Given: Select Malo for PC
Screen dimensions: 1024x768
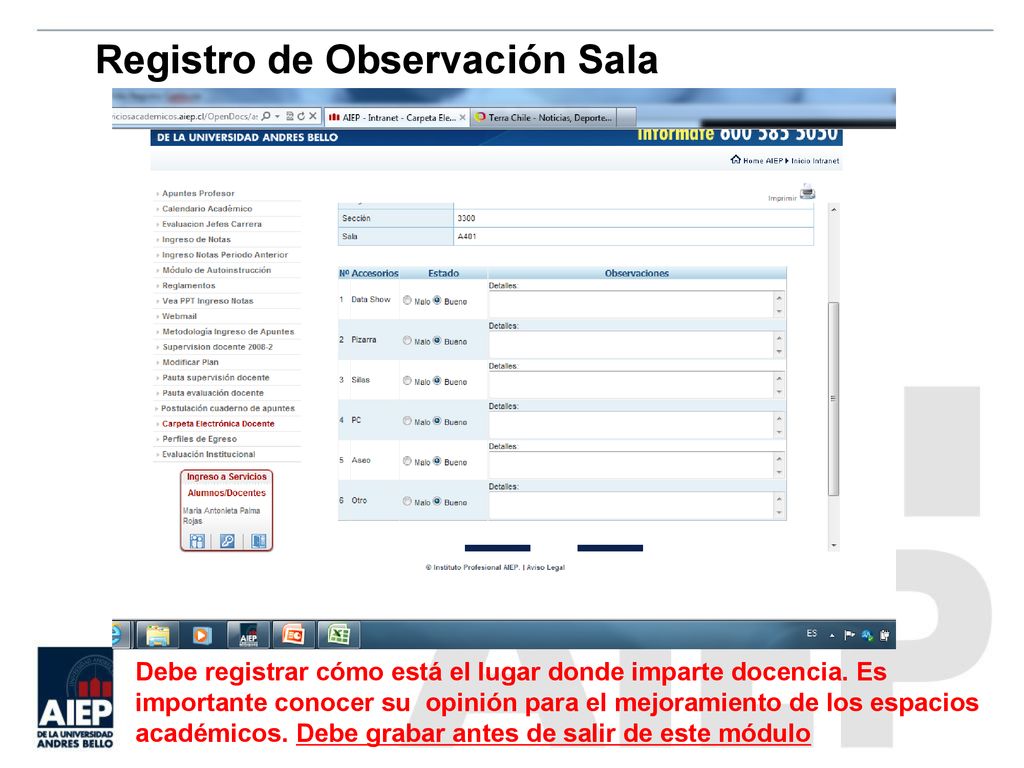Looking at the screenshot, I should pyautogui.click(x=407, y=421).
